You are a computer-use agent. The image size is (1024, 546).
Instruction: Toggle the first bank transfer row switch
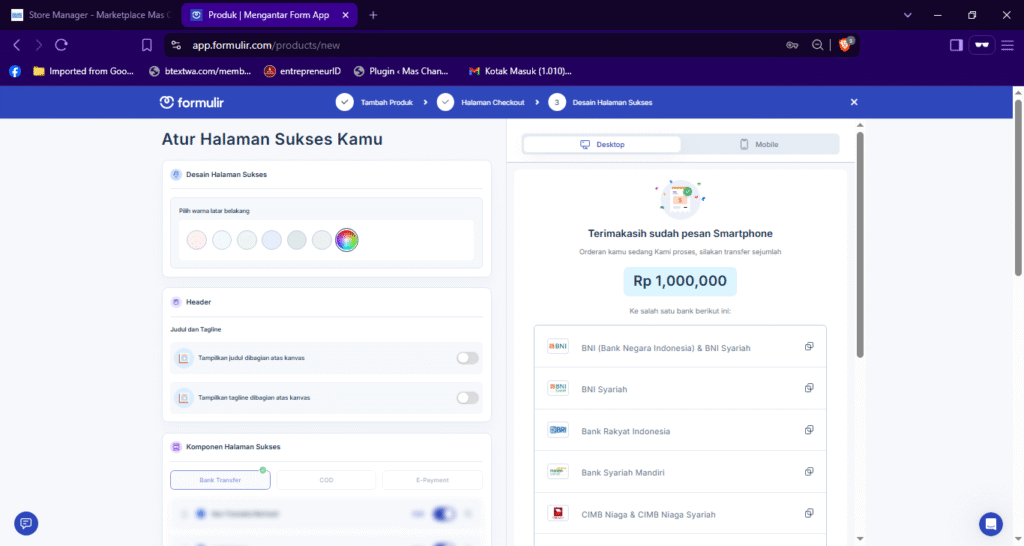click(443, 514)
